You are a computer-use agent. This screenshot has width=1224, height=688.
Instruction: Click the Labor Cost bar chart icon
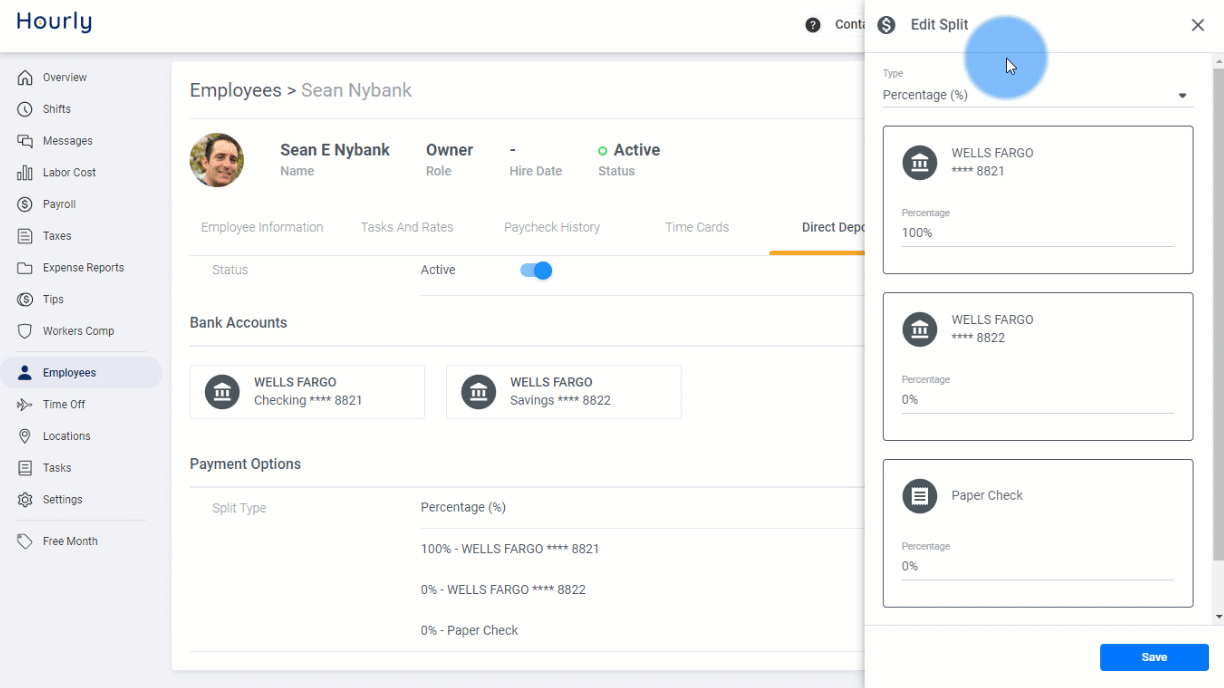[25, 173]
